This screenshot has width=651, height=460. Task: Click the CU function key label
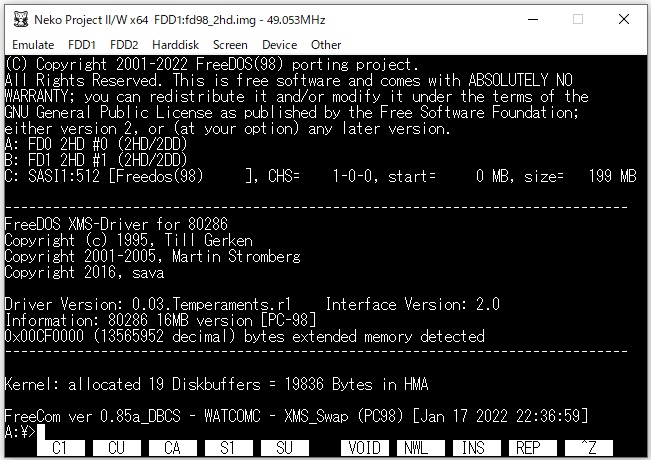pos(117,448)
